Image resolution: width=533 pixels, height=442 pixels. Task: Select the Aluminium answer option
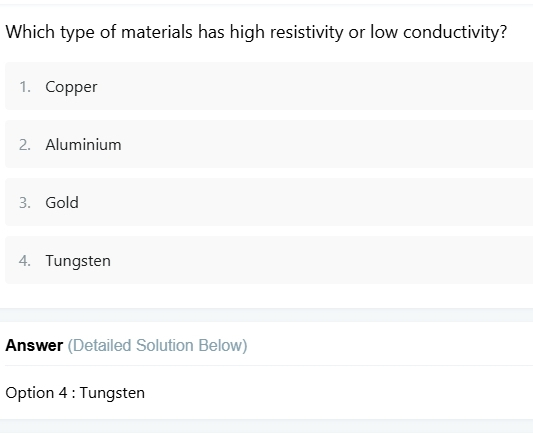[x=269, y=144]
